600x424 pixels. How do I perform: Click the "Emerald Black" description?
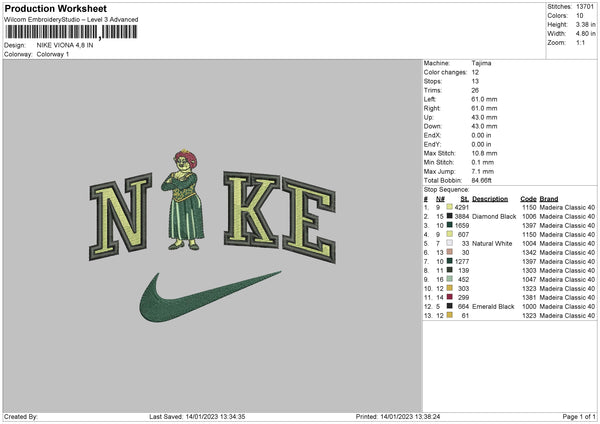(x=493, y=306)
